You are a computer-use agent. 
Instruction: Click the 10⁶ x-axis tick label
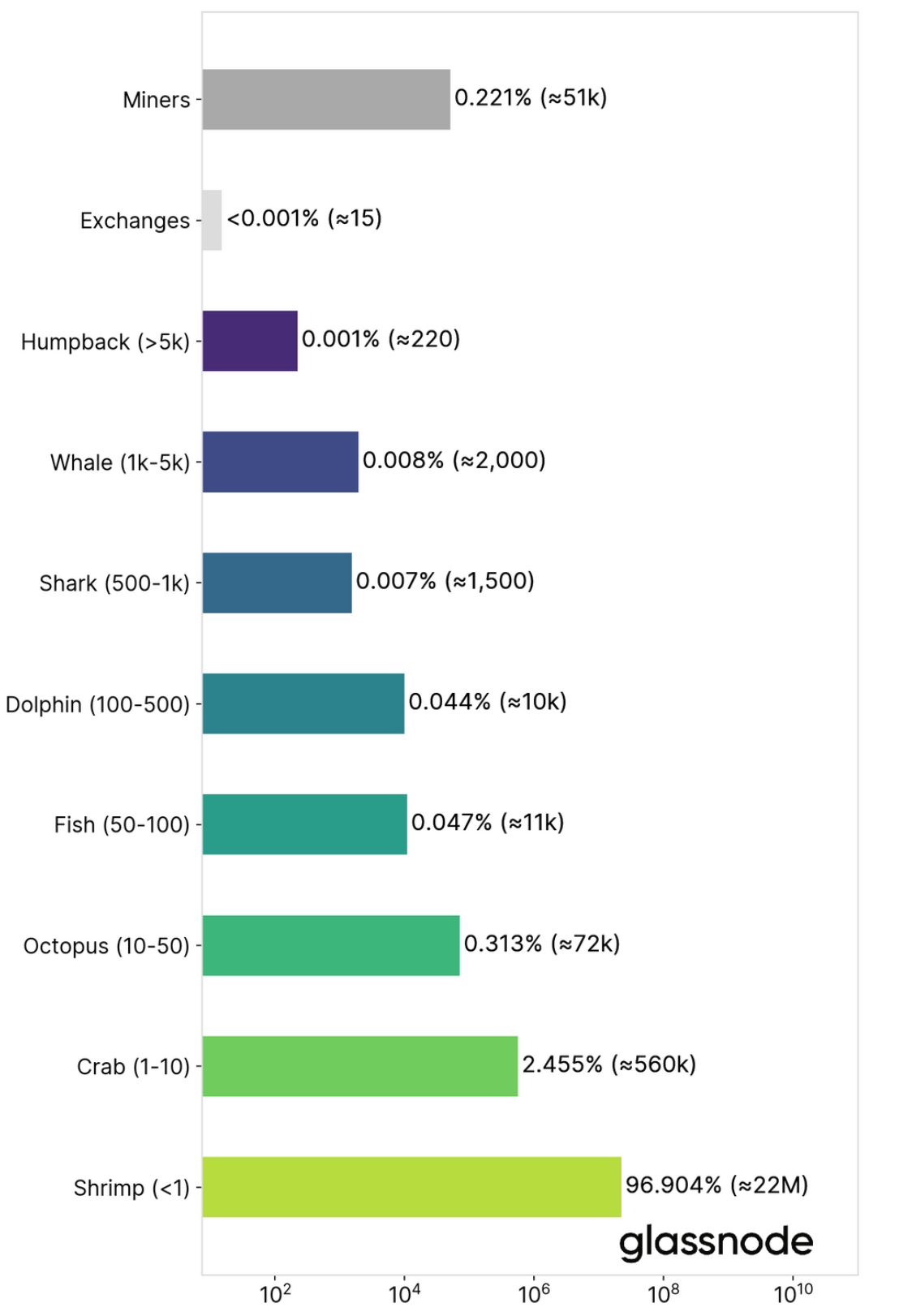coord(534,1293)
